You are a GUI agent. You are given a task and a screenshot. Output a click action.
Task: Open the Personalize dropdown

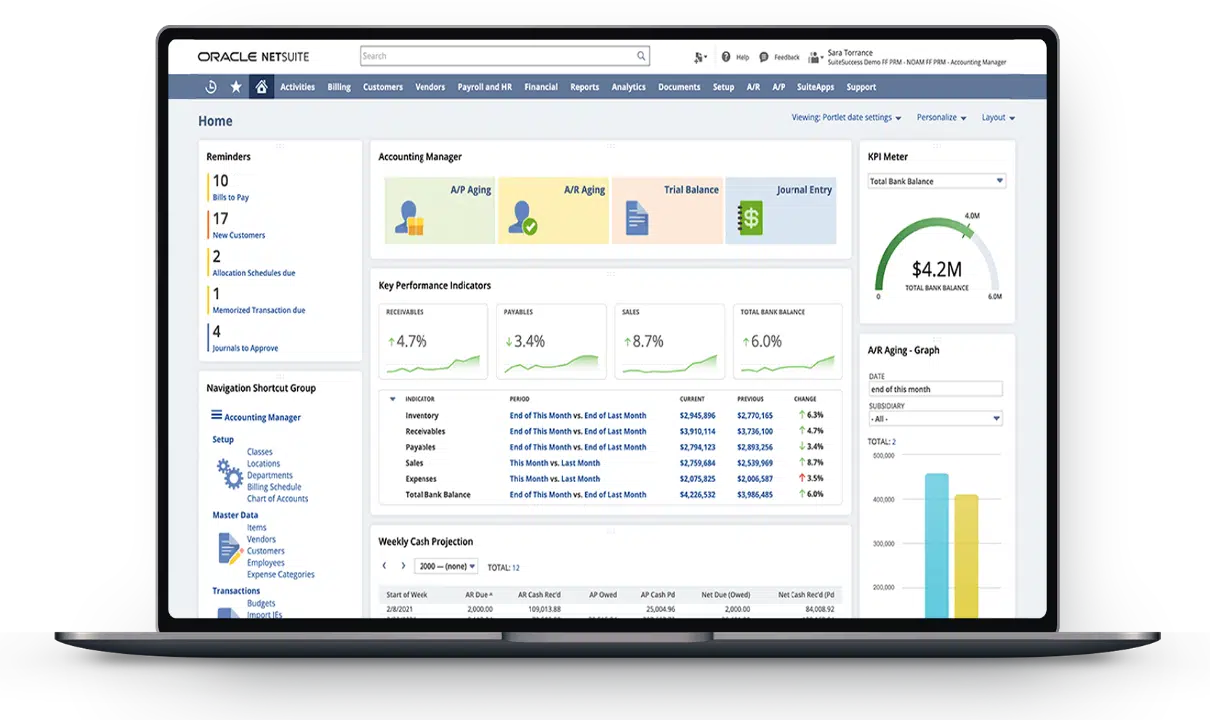coord(941,117)
